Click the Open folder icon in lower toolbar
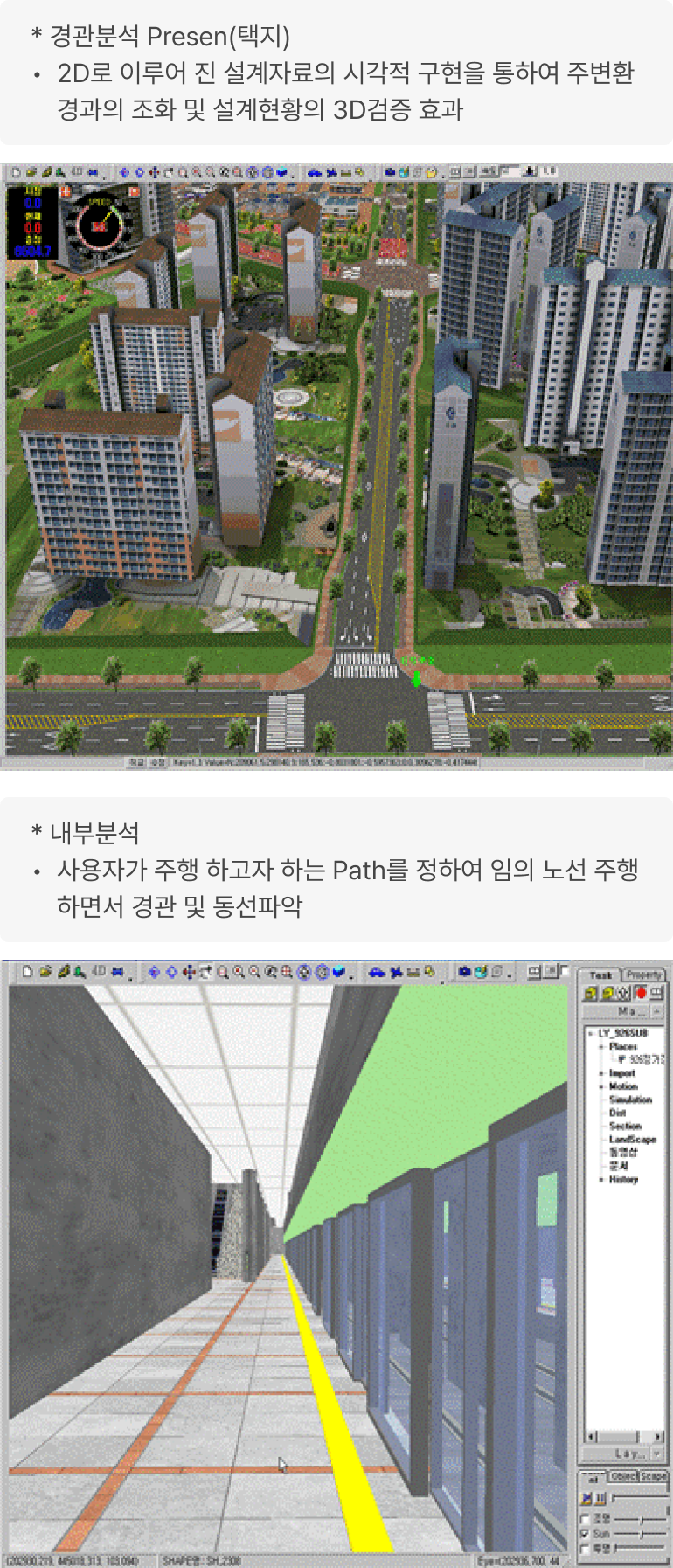673x1568 pixels. [45, 972]
